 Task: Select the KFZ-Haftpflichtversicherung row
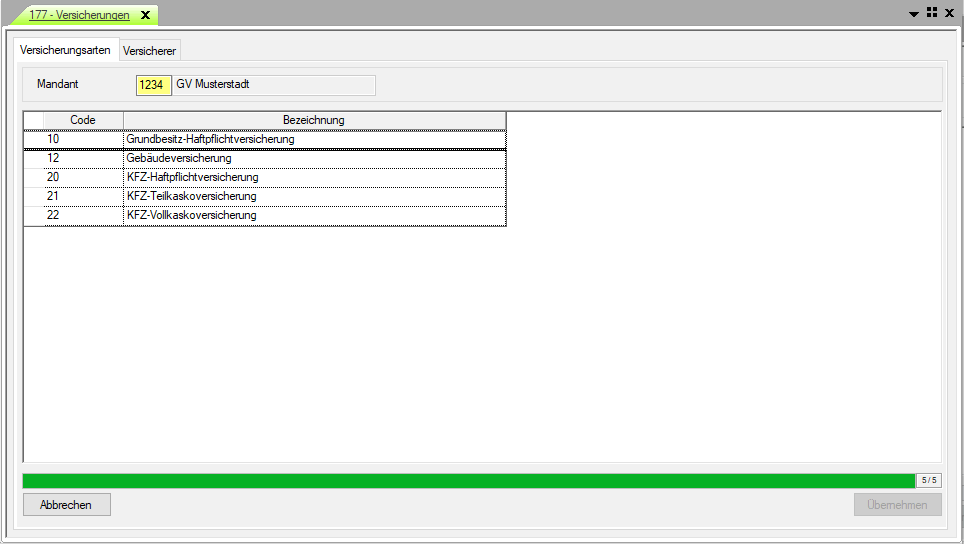313,177
